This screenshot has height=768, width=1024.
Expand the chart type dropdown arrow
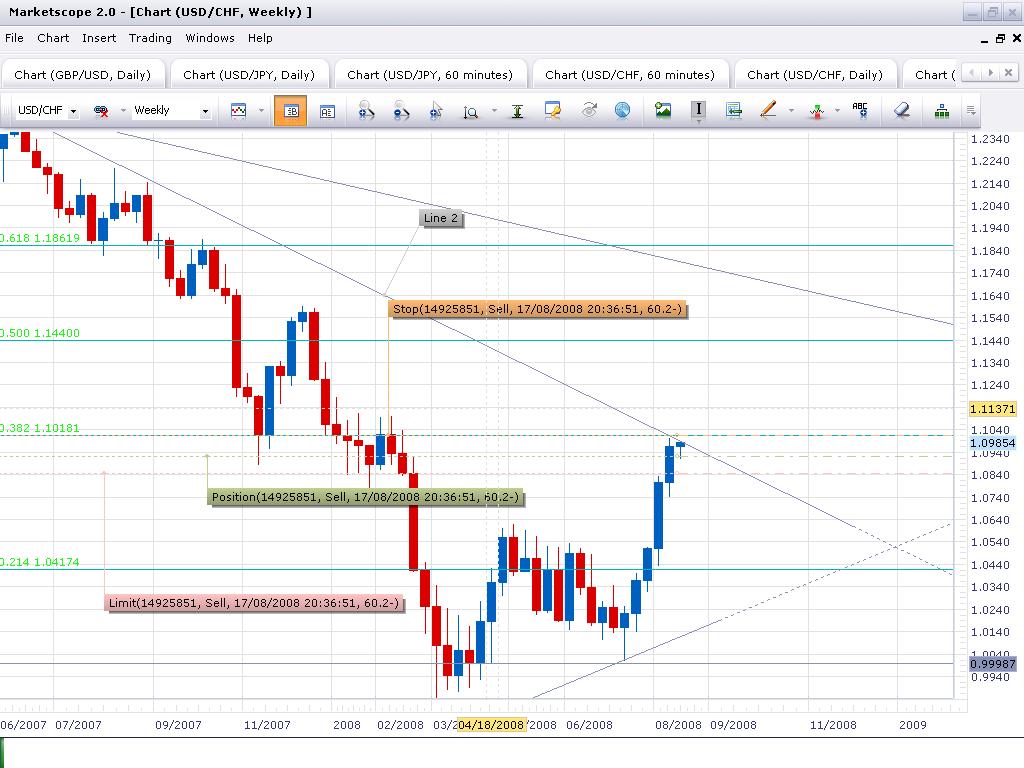pyautogui.click(x=261, y=111)
